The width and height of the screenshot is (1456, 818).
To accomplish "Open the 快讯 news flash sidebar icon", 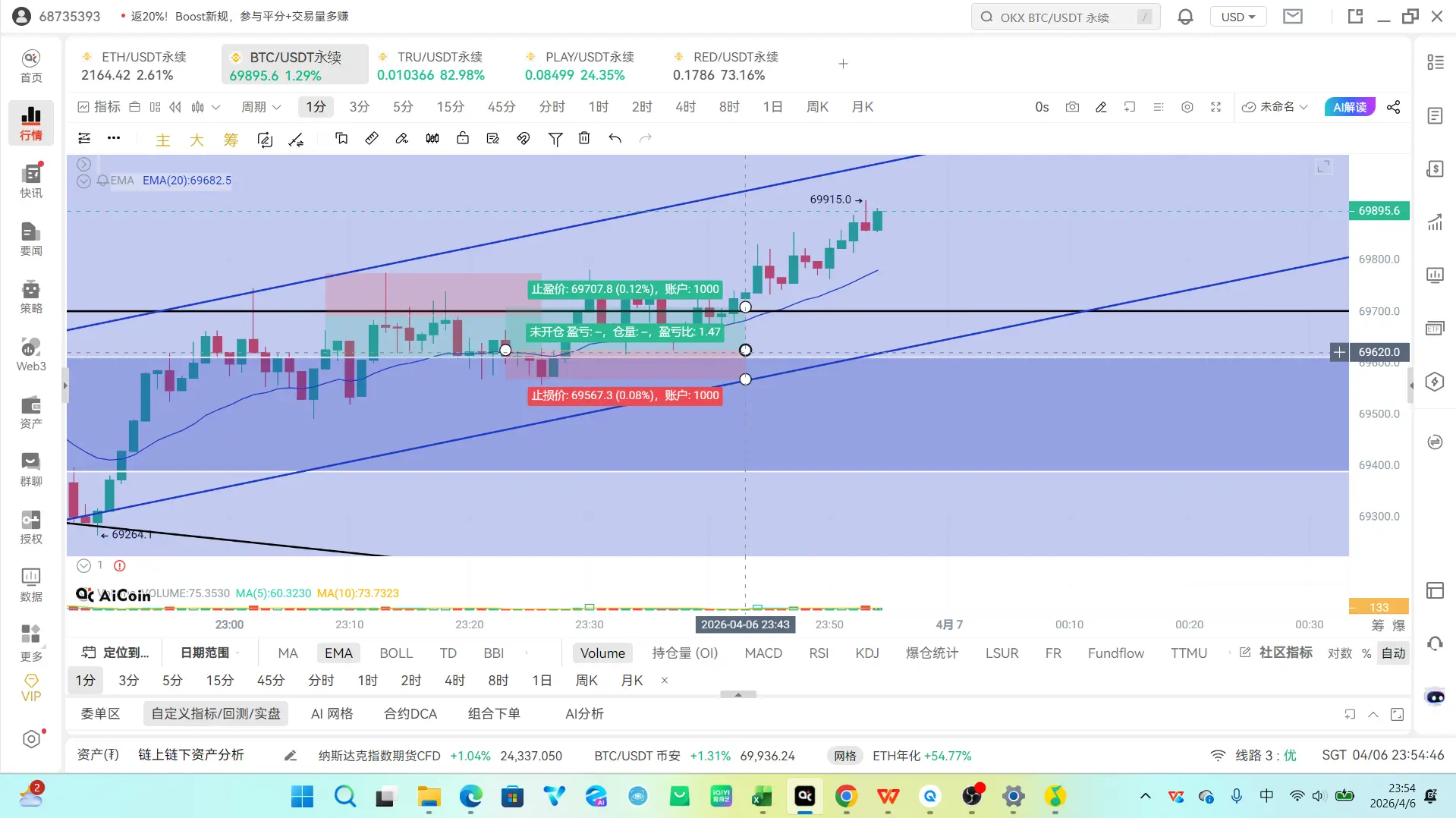I will (x=31, y=181).
